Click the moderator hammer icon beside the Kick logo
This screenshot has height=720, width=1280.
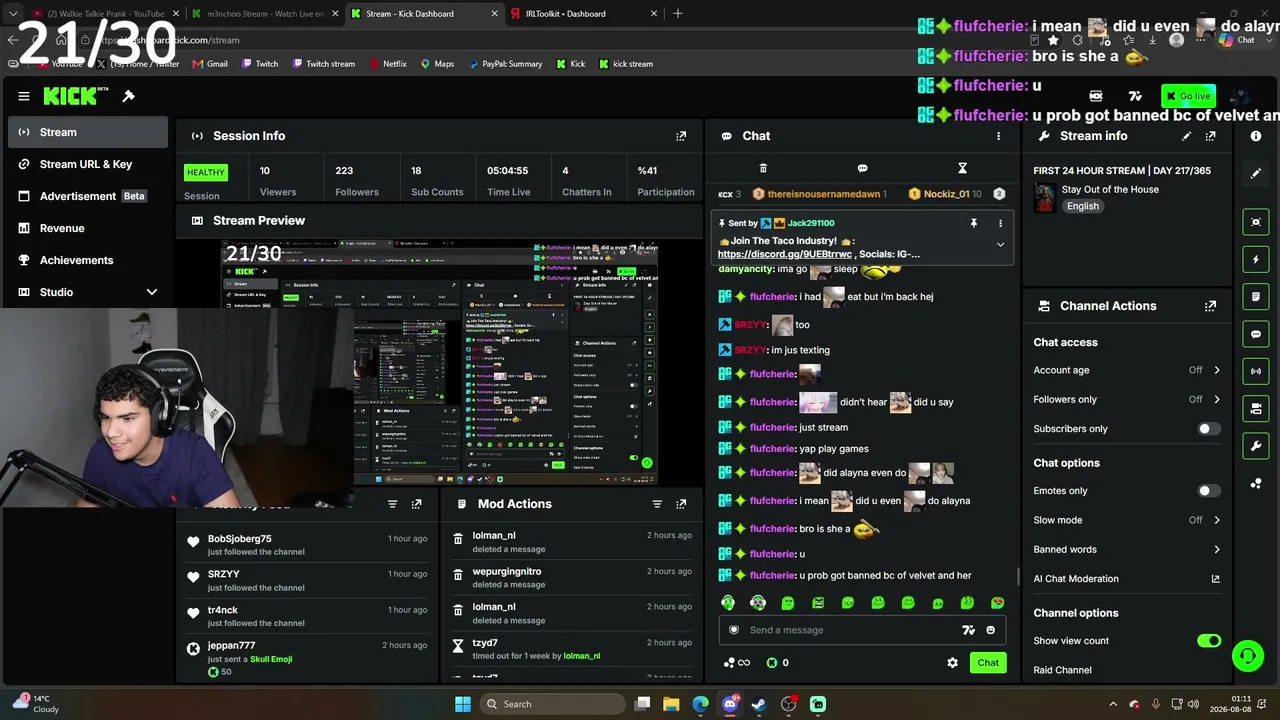(x=129, y=96)
